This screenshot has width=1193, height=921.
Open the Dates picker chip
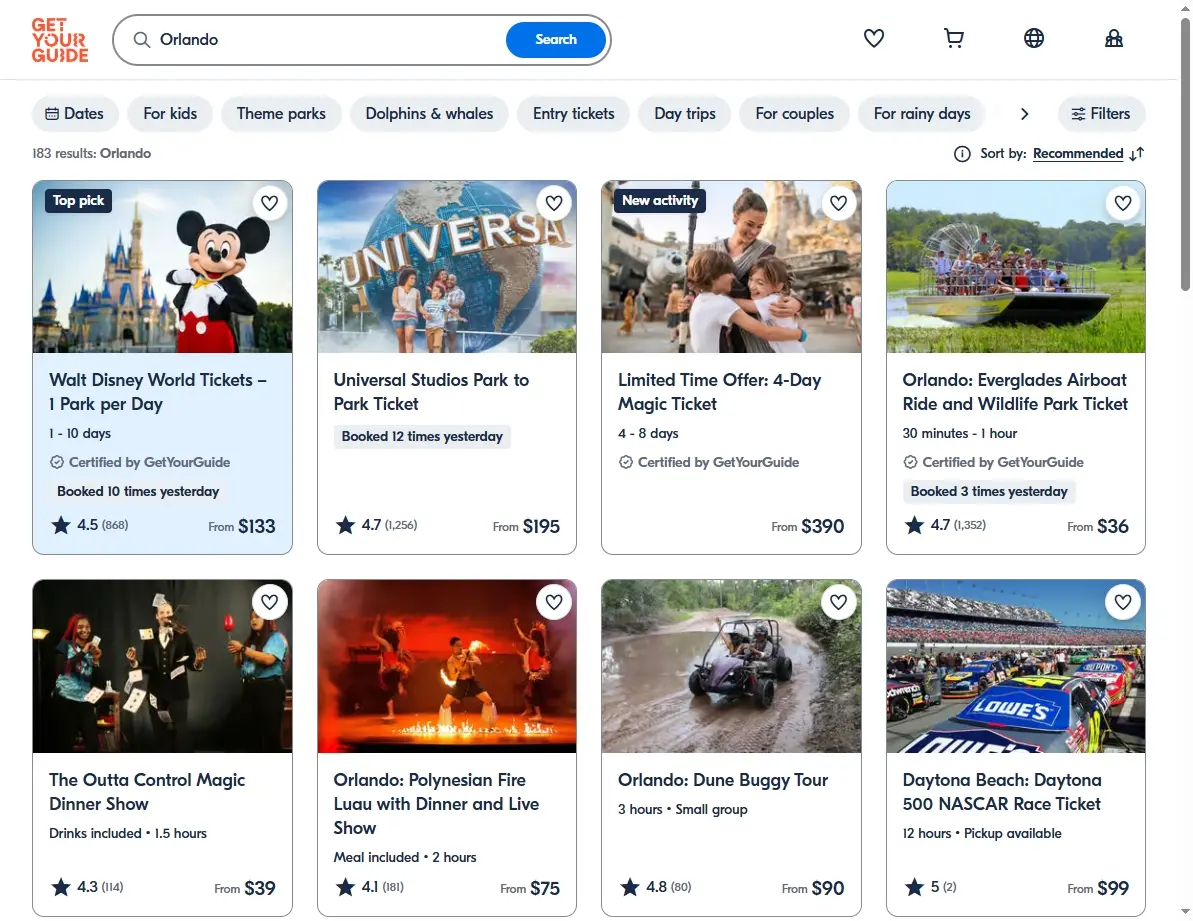coord(75,114)
